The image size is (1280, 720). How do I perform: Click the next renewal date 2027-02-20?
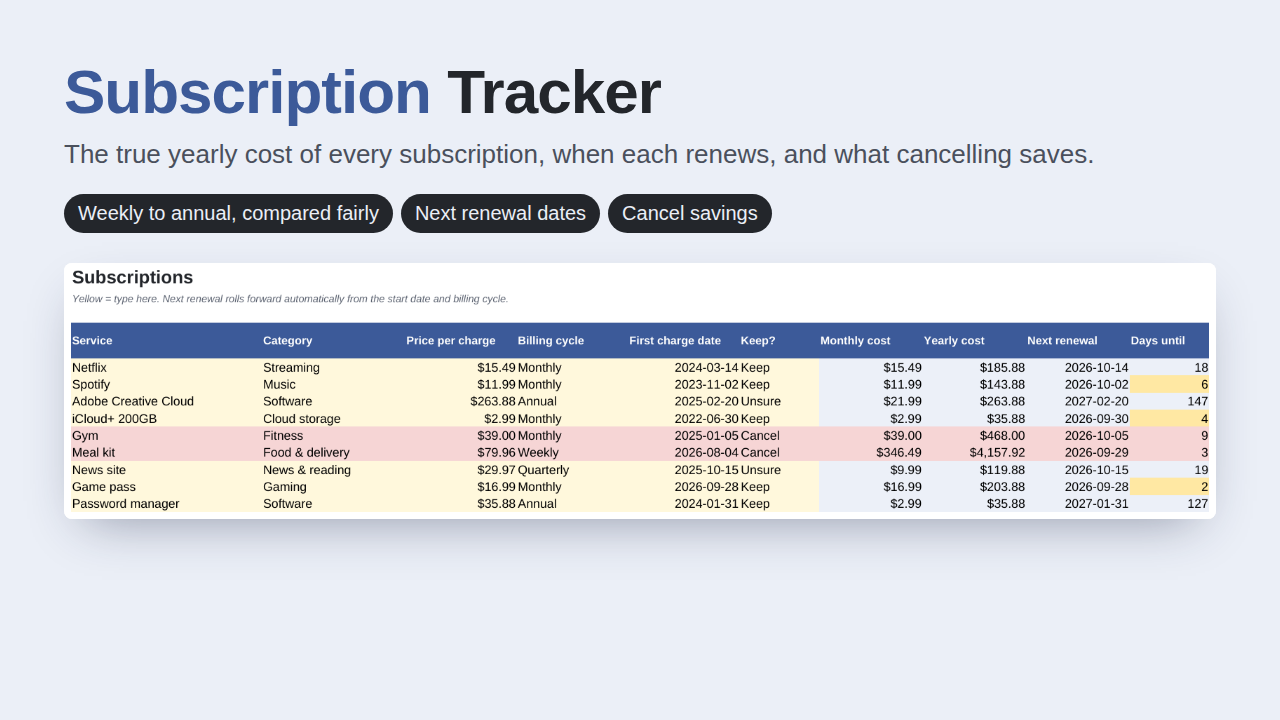(x=1078, y=402)
